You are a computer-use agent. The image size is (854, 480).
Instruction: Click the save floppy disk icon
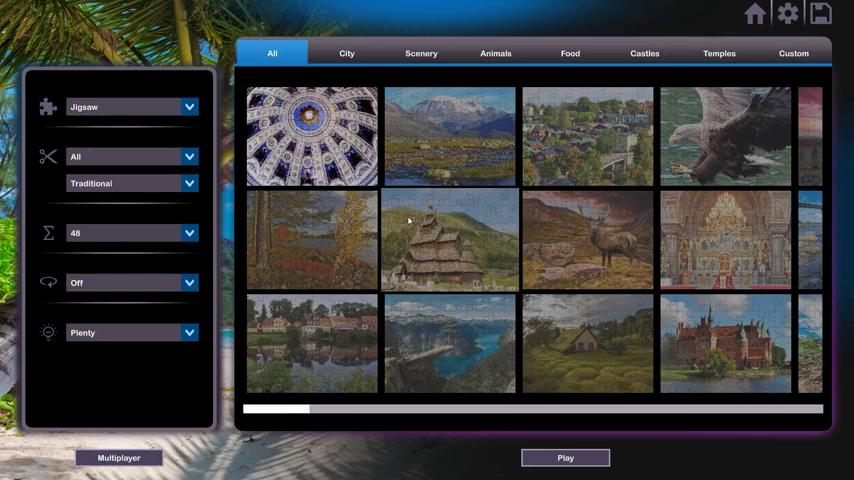click(x=820, y=13)
